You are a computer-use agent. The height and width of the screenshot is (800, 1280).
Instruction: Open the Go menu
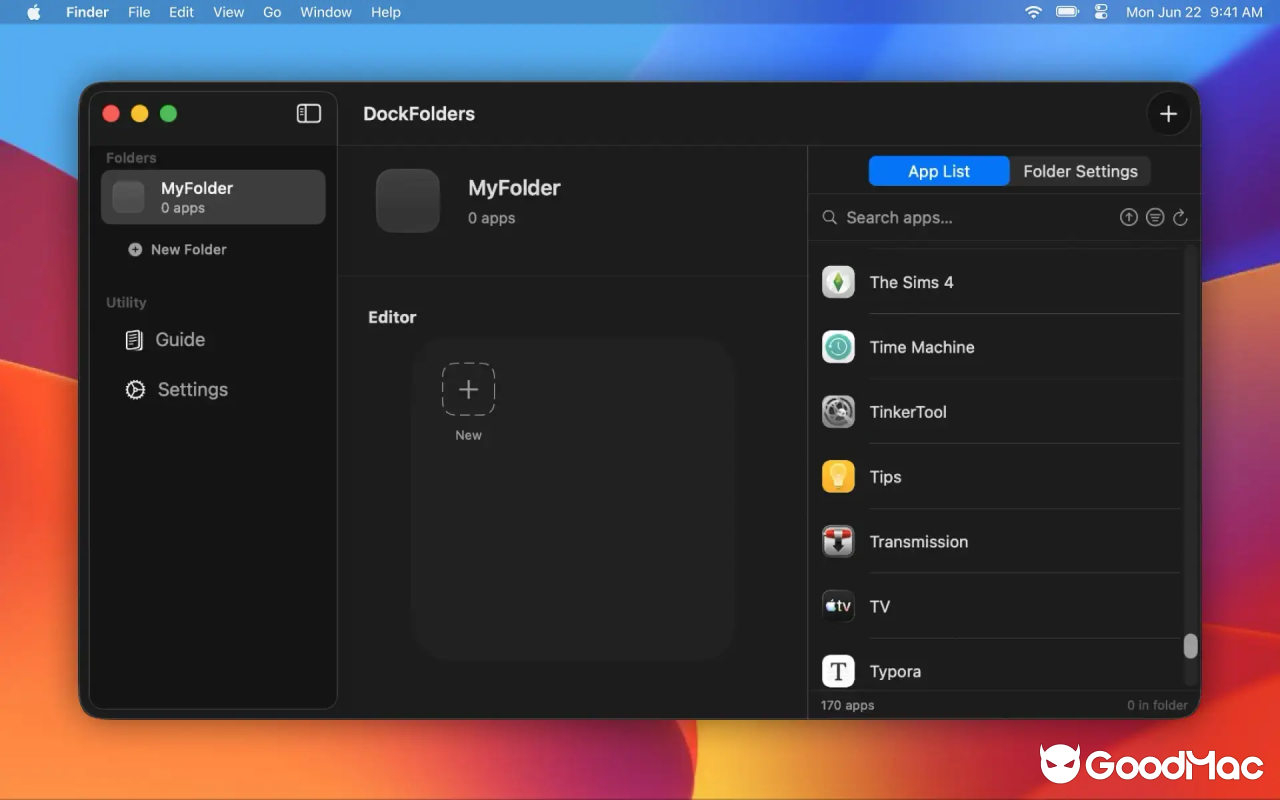point(272,12)
